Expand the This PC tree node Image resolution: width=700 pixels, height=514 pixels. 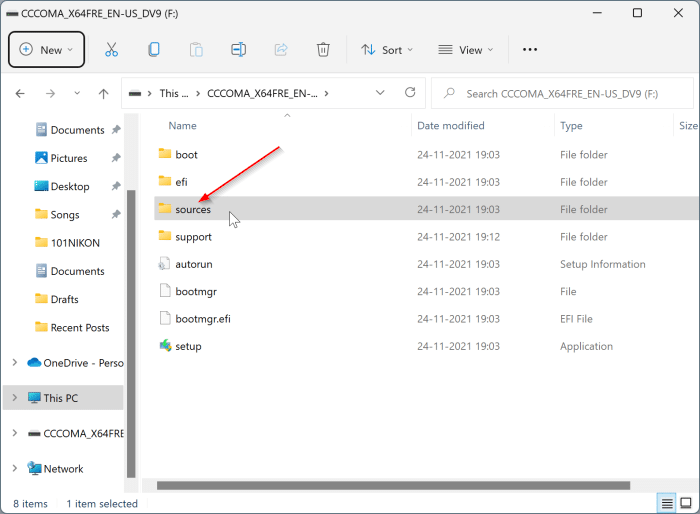[x=15, y=397]
